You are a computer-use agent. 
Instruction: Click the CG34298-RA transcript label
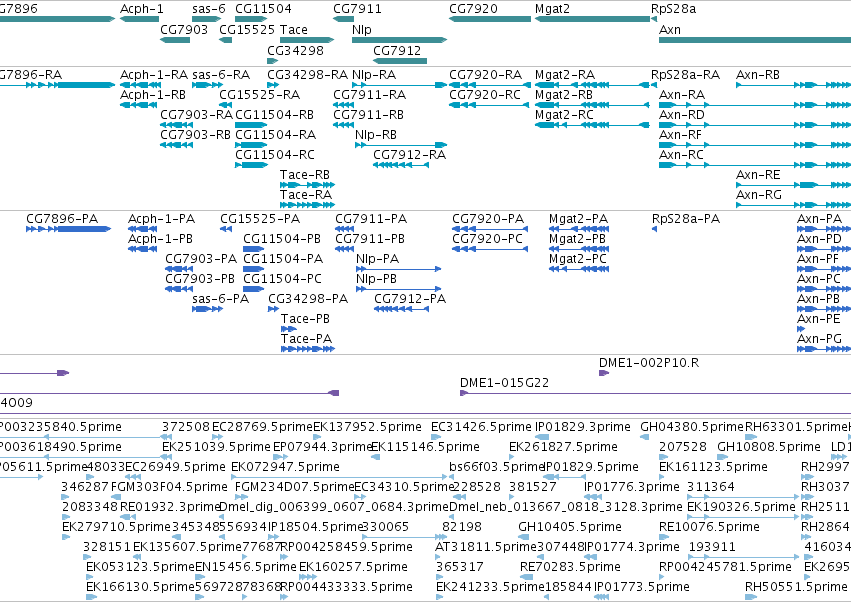[x=308, y=75]
